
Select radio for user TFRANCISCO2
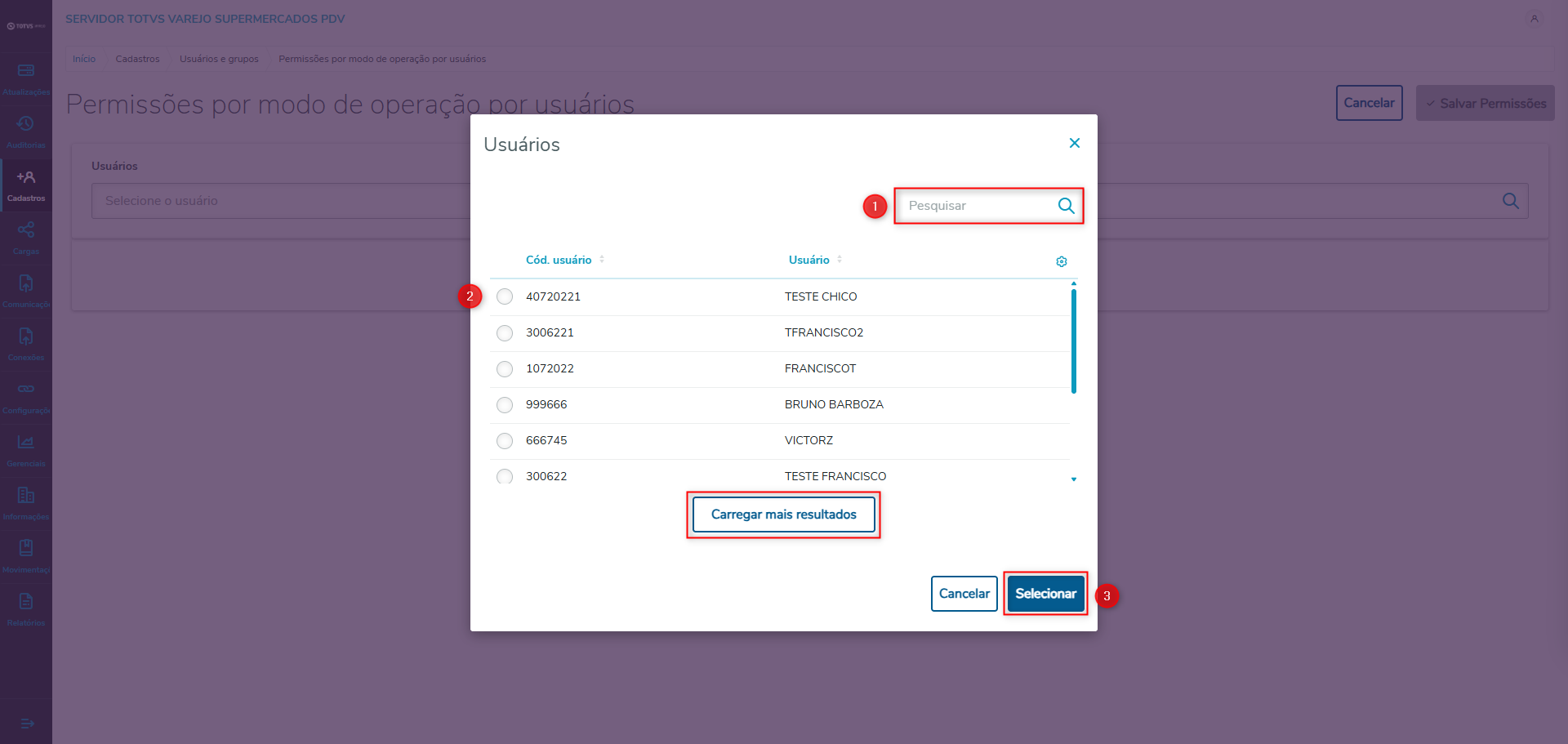(505, 332)
